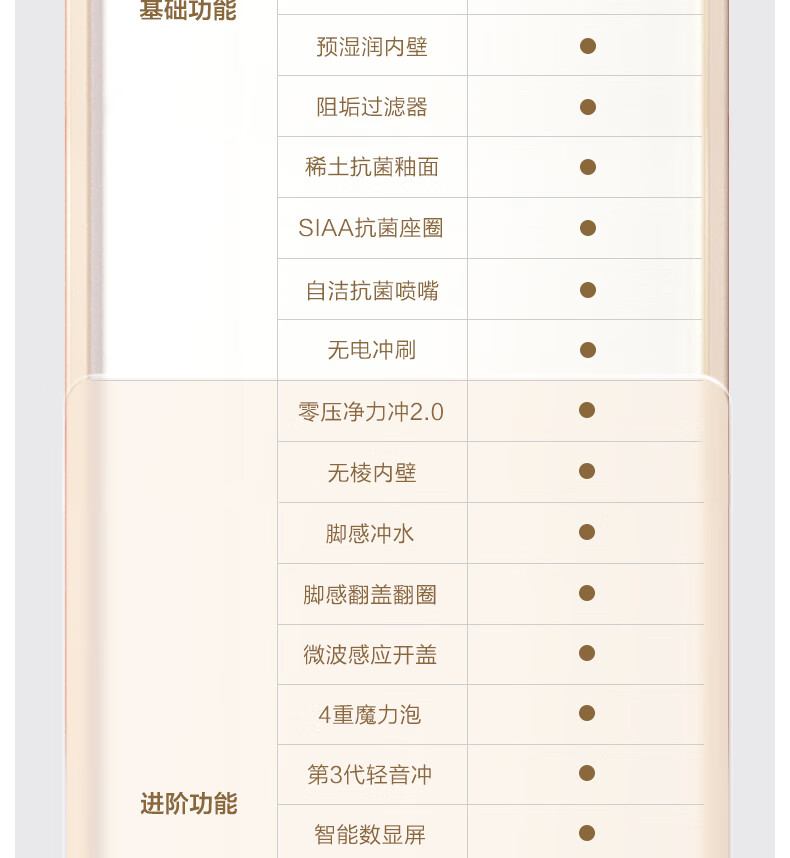Click the dot beside 无电冲刷

[588, 350]
